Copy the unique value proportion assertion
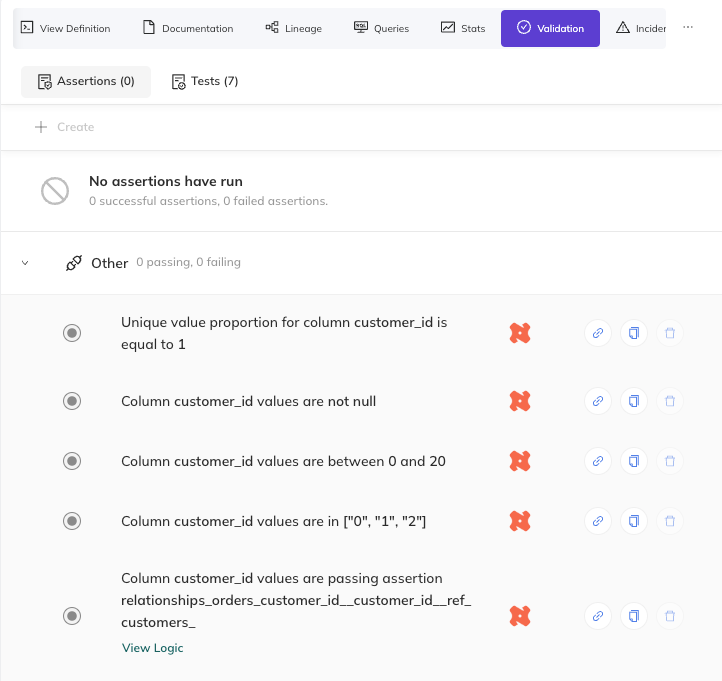Image resolution: width=722 pixels, height=681 pixels. tap(633, 333)
